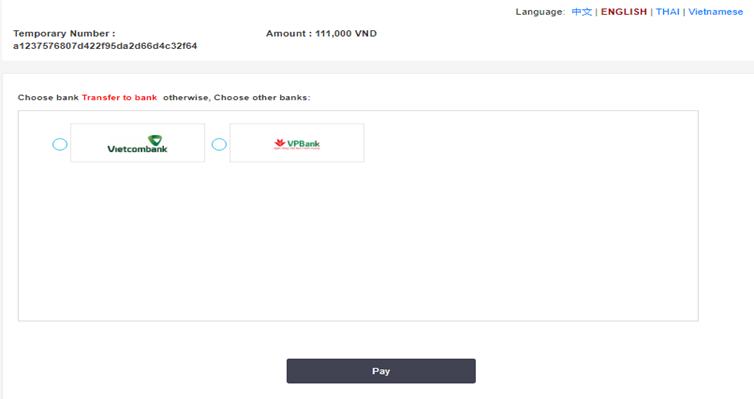Image resolution: width=754 pixels, height=399 pixels.
Task: Click the red VPBank flower icon
Action: pyautogui.click(x=280, y=143)
